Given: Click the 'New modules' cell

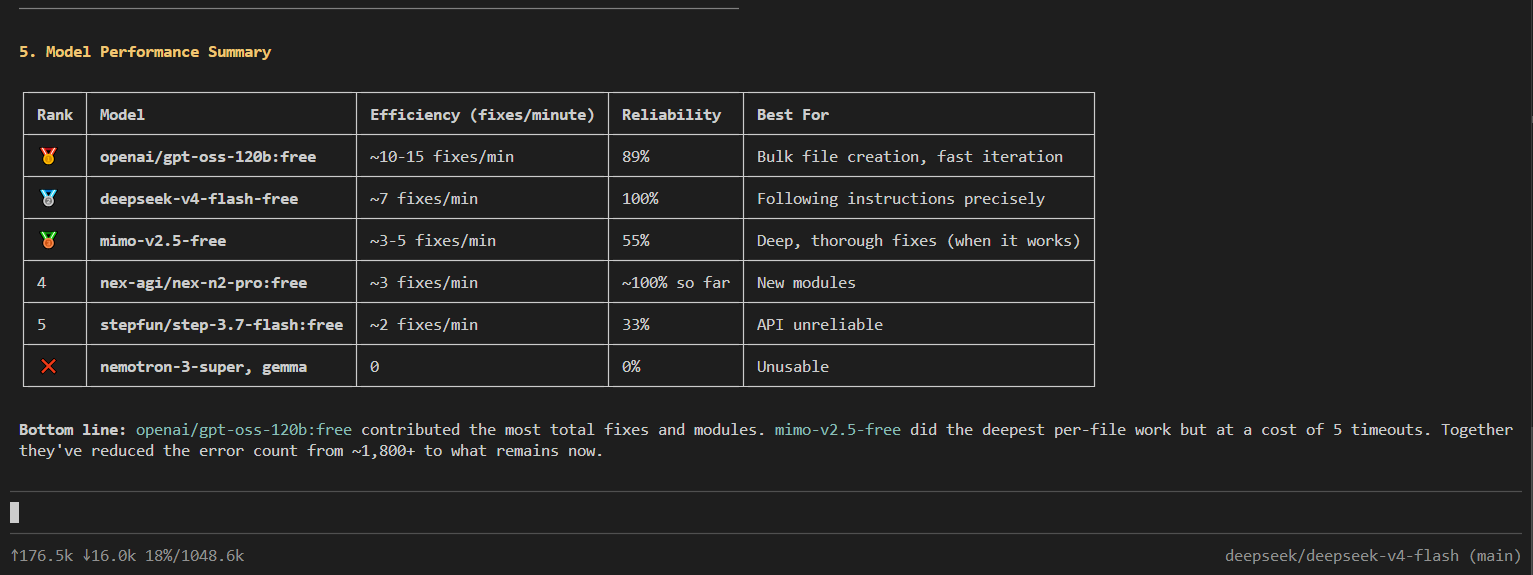Looking at the screenshot, I should [806, 282].
